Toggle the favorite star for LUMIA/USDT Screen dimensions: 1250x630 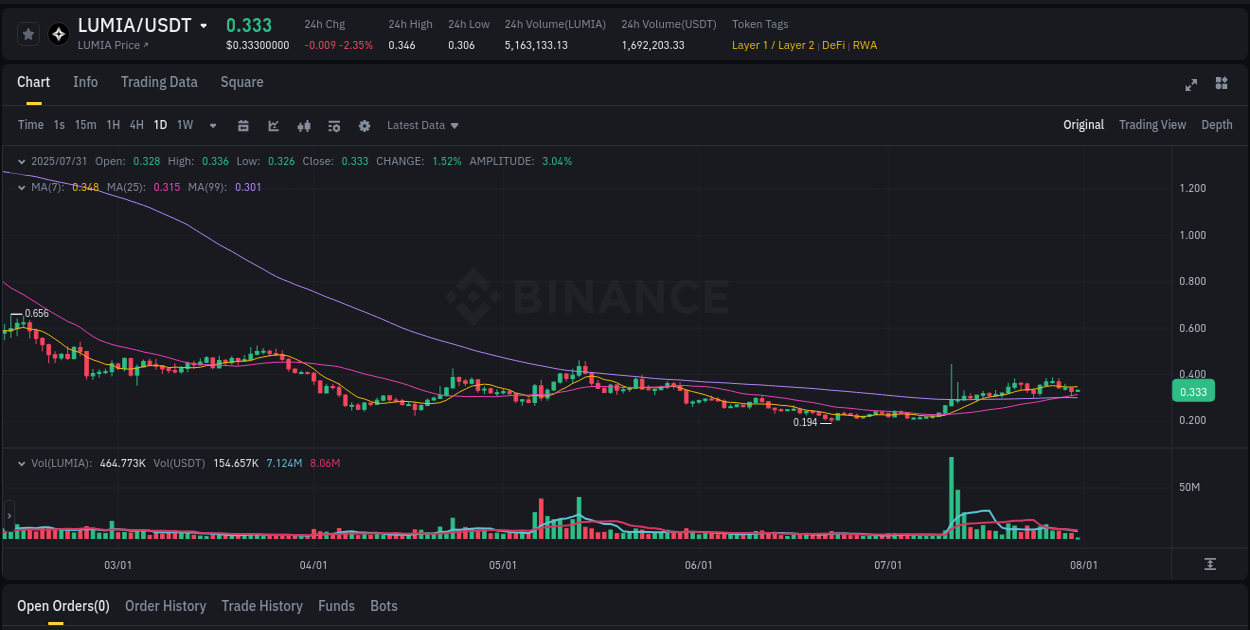pyautogui.click(x=29, y=33)
